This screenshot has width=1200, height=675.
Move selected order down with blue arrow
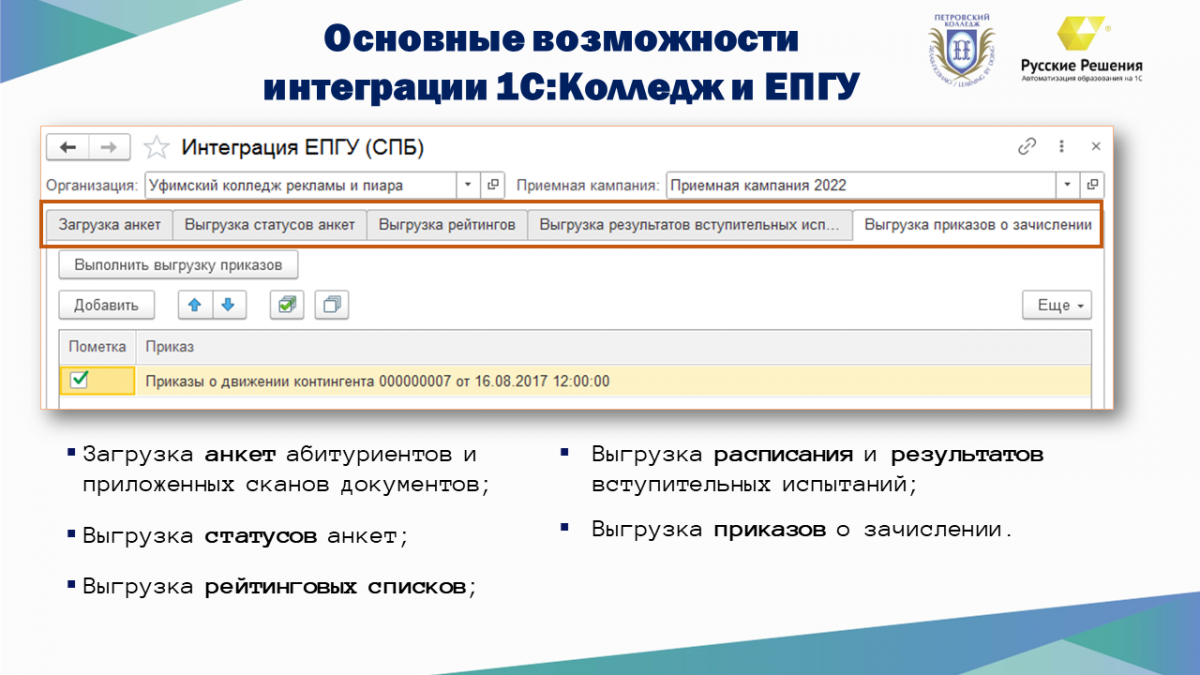pyautogui.click(x=228, y=305)
